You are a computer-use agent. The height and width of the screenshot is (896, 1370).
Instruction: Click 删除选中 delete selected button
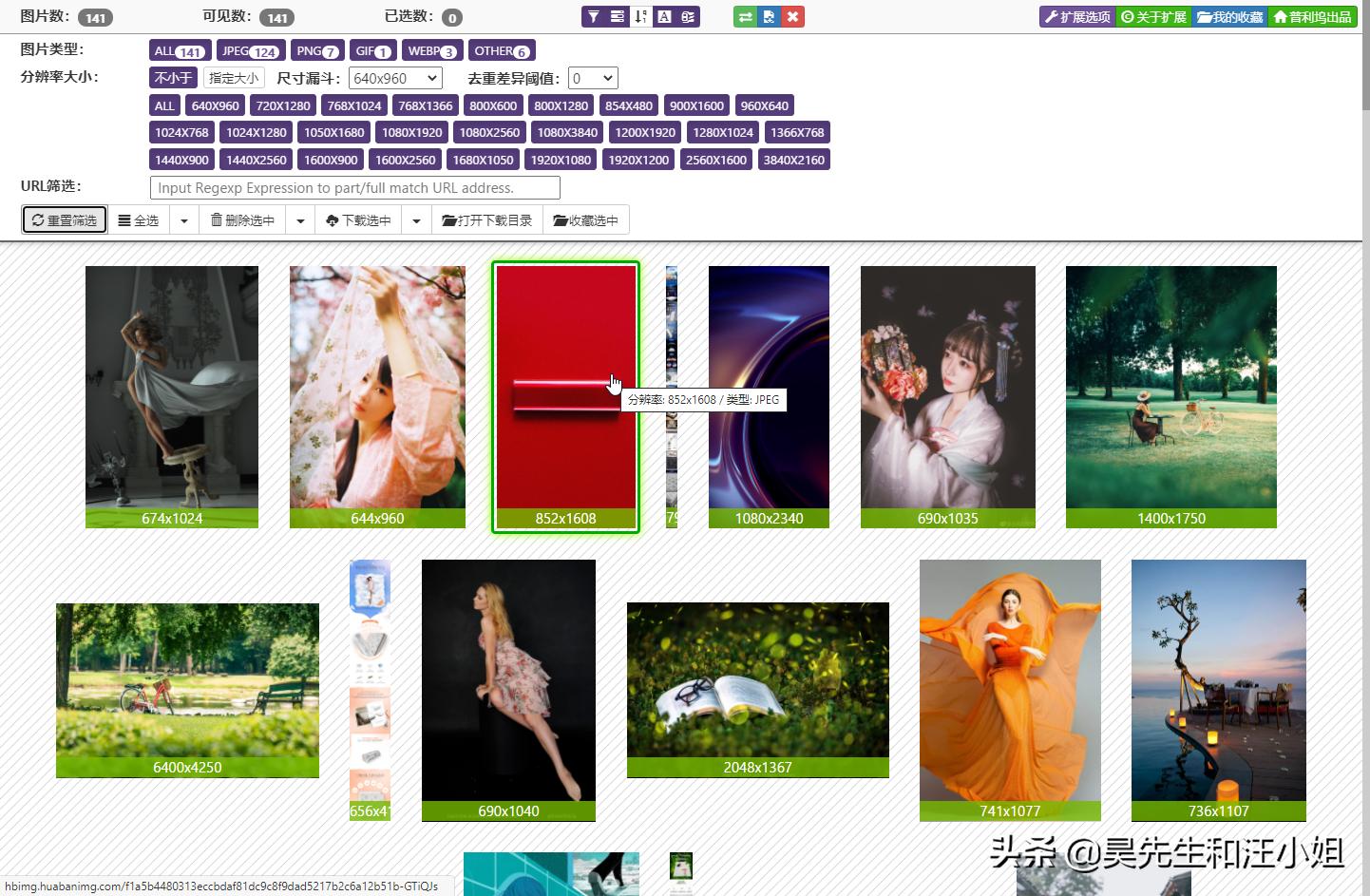tap(242, 220)
